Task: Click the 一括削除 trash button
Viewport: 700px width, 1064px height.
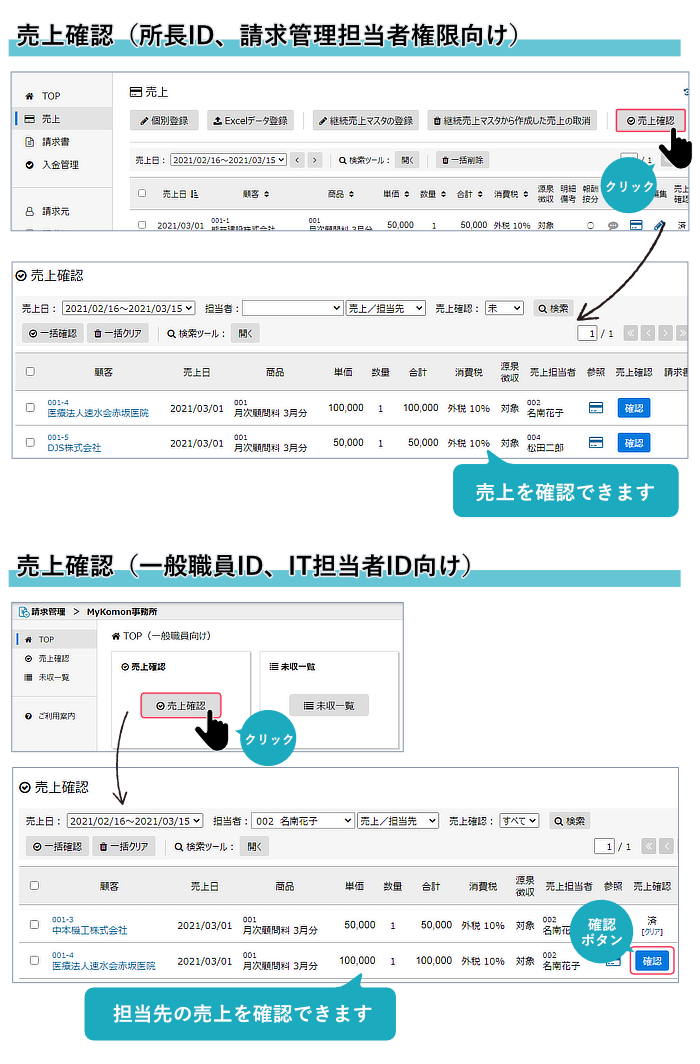Action: (462, 160)
